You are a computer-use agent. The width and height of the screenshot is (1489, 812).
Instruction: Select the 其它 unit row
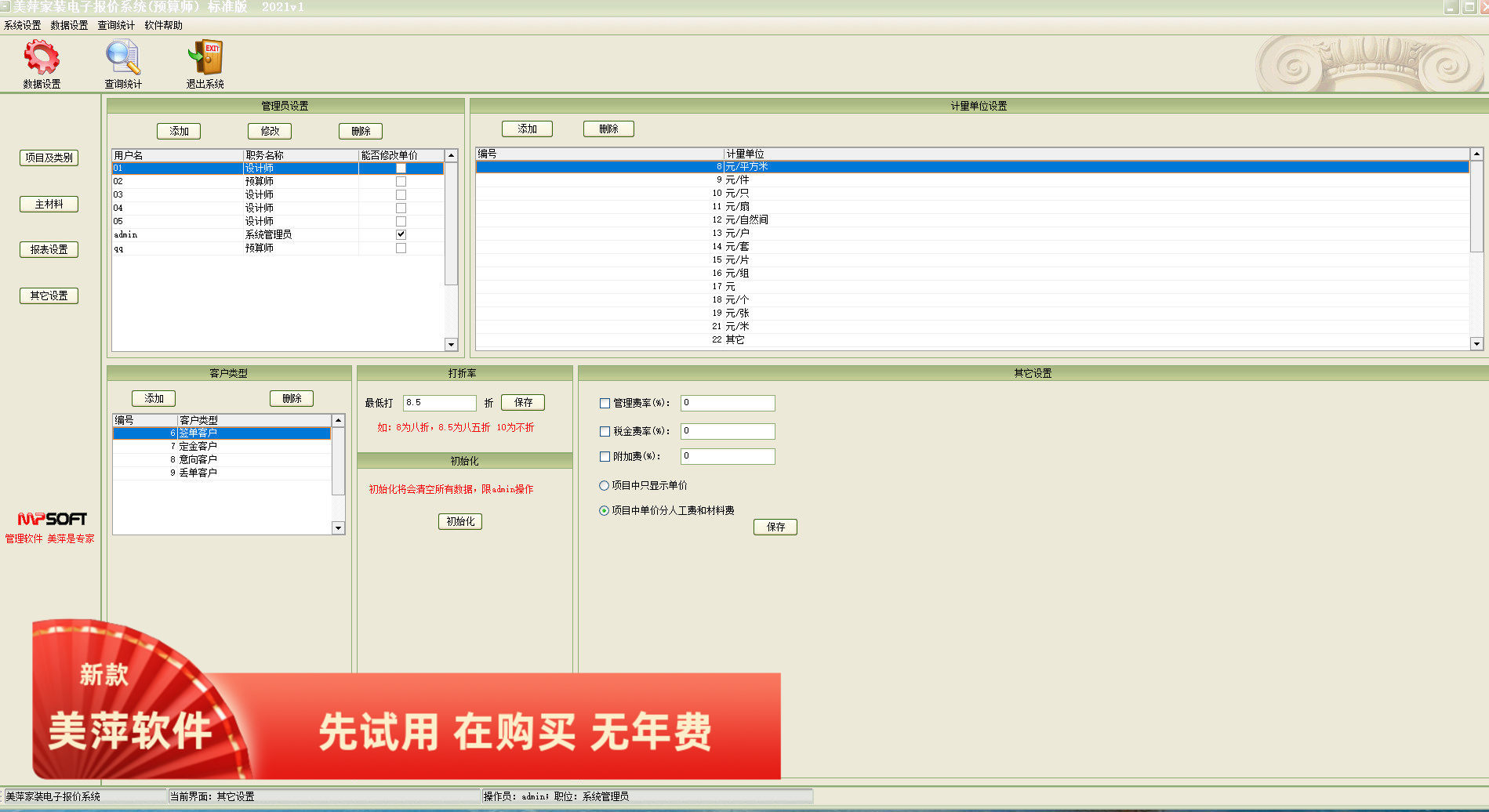click(x=972, y=339)
